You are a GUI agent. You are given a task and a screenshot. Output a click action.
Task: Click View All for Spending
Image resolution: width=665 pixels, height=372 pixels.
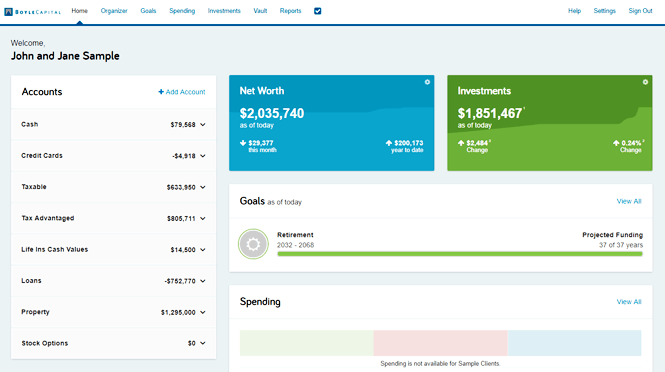tap(629, 302)
